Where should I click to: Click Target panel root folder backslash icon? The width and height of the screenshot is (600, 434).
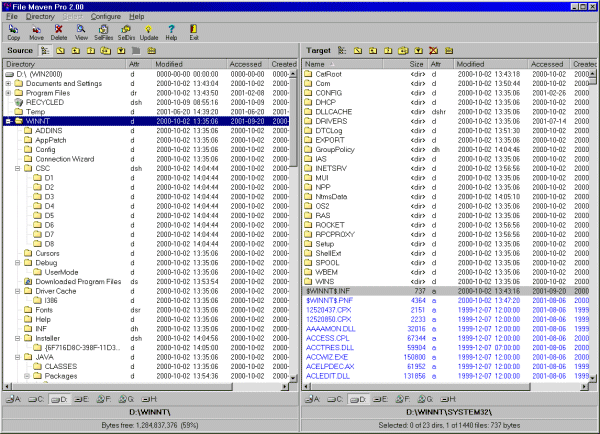pyautogui.click(x=358, y=51)
